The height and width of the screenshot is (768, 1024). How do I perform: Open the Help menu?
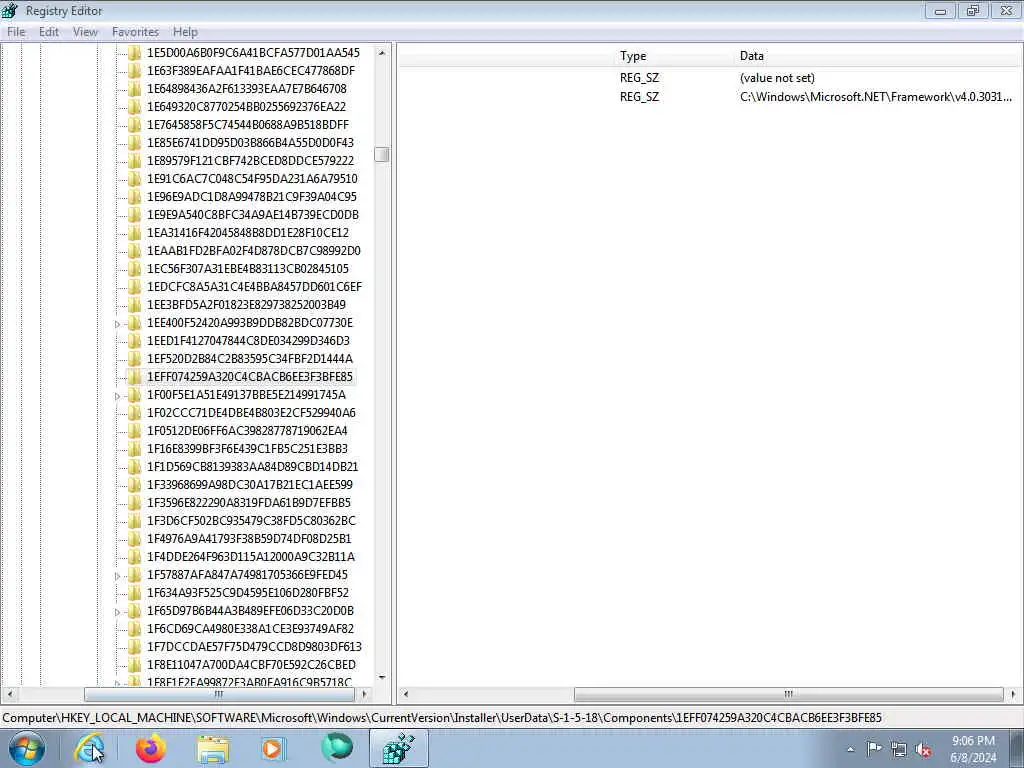(x=185, y=32)
